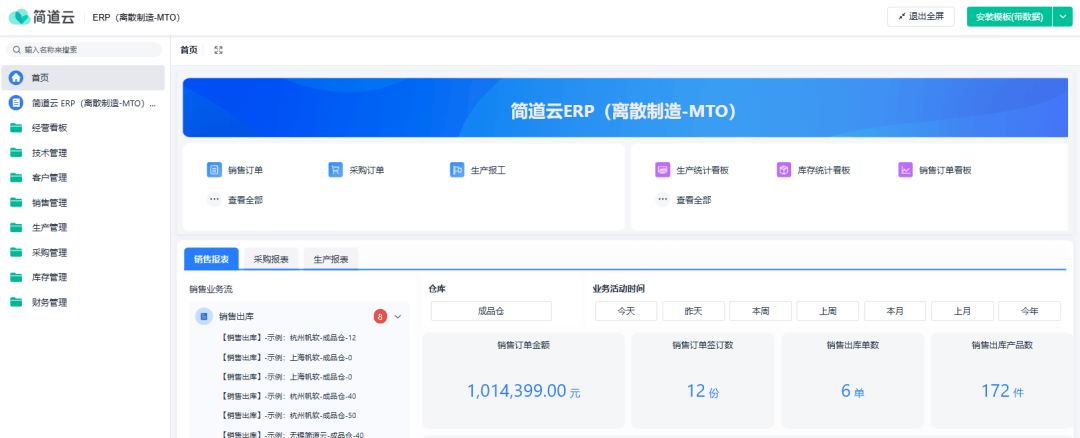Open the 生产统计看板 dashboard icon
This screenshot has height=438, width=1080.
coord(662,169)
